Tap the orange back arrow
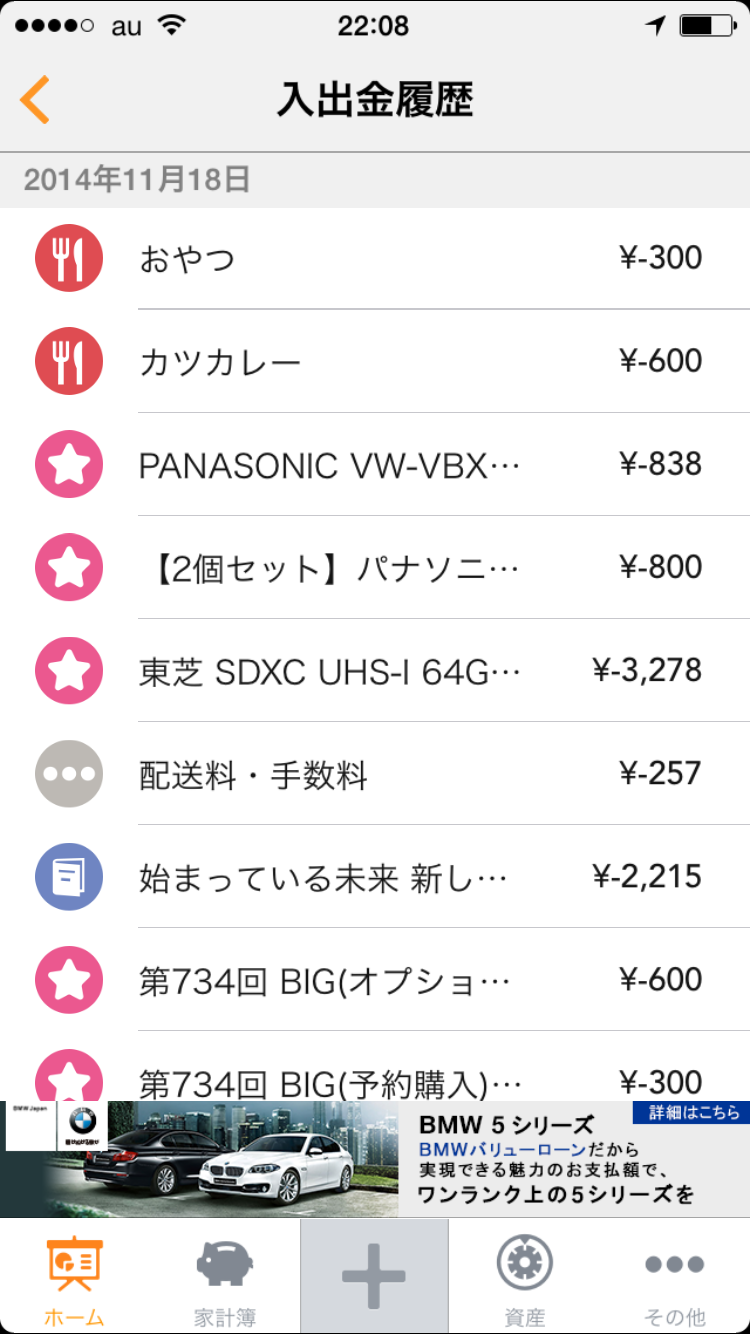The height and width of the screenshot is (1334, 750). tap(34, 100)
